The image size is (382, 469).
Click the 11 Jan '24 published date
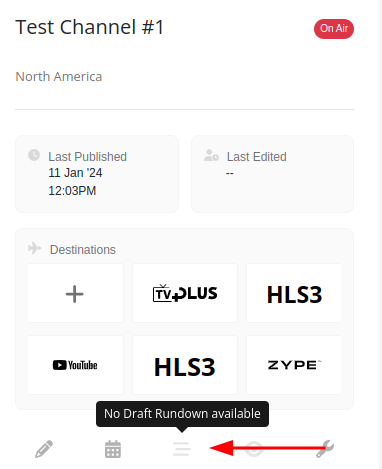click(x=75, y=173)
